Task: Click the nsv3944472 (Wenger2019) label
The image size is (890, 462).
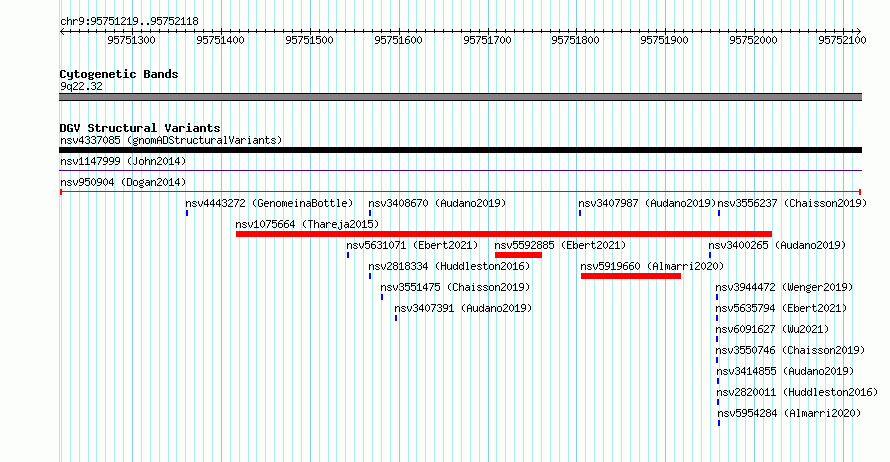Action: [784, 287]
